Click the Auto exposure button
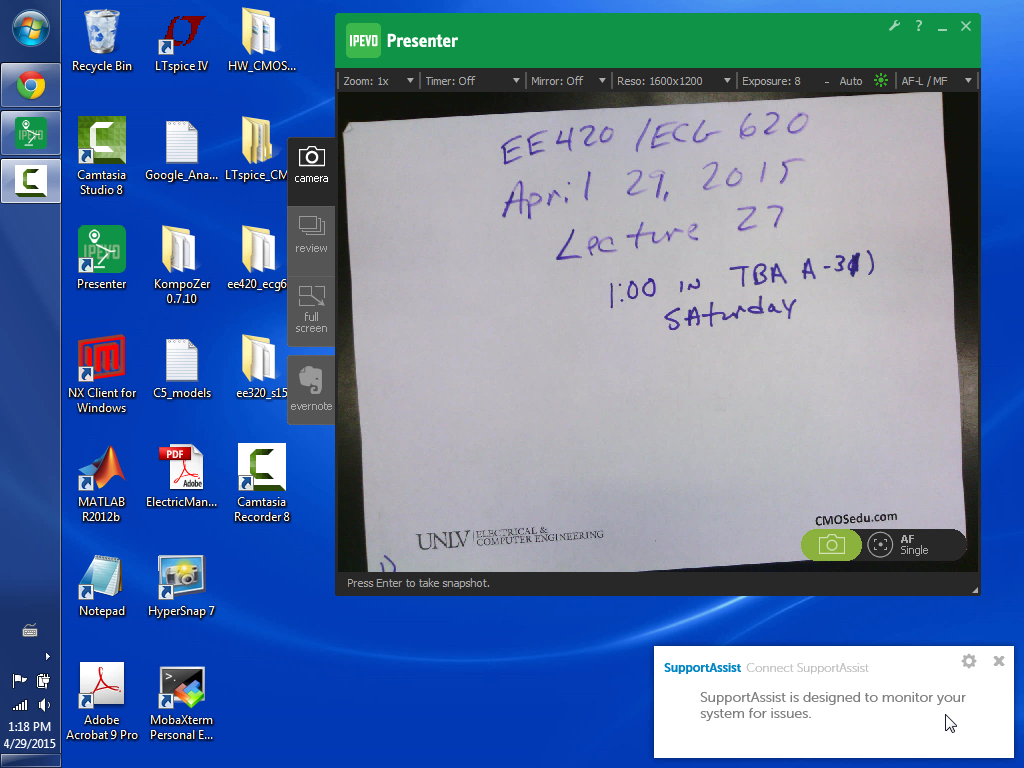The image size is (1024, 768). tap(850, 81)
